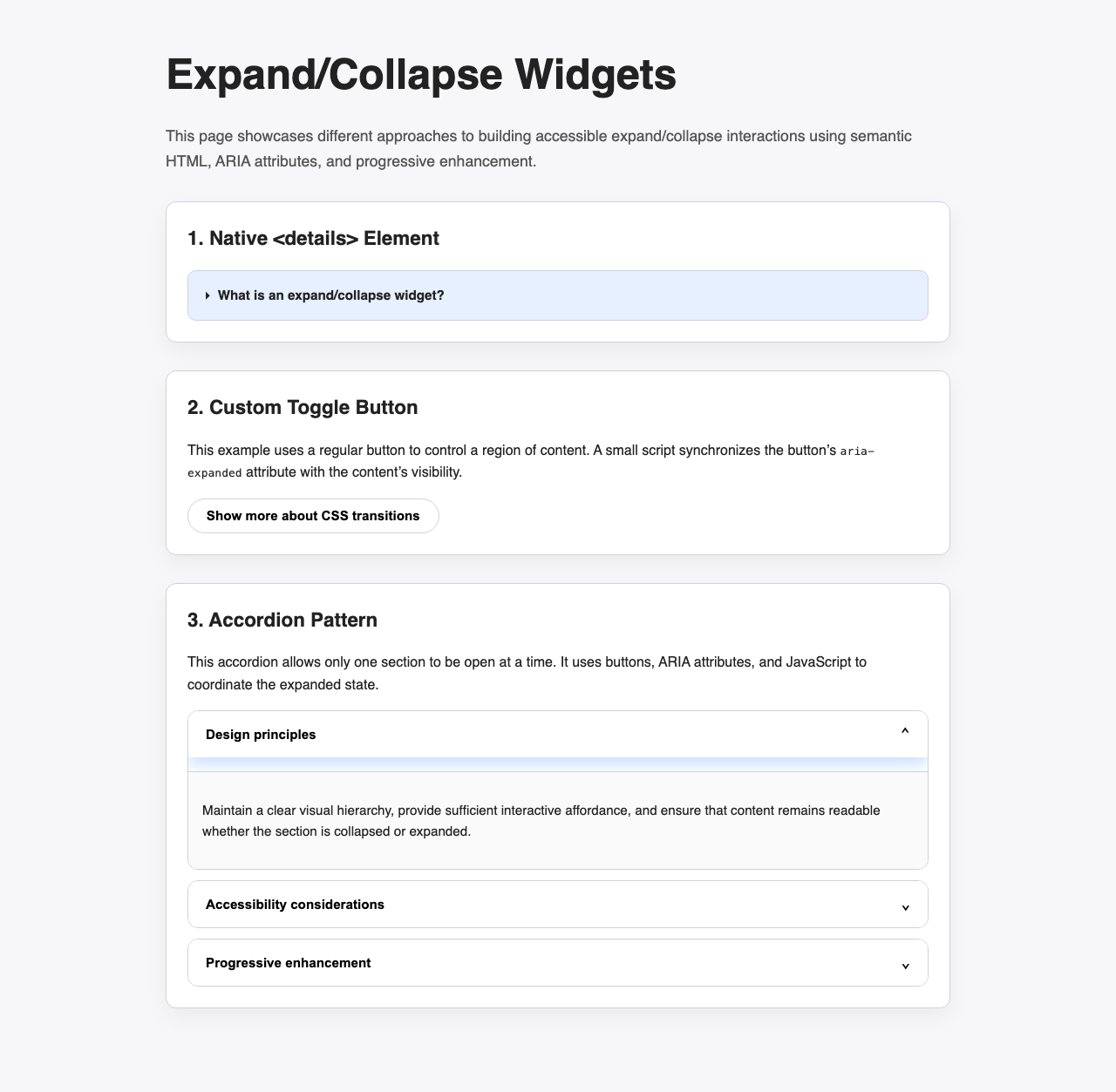Click the down chevron on Accessibility considerations
The height and width of the screenshot is (1092, 1116).
pyautogui.click(x=905, y=907)
